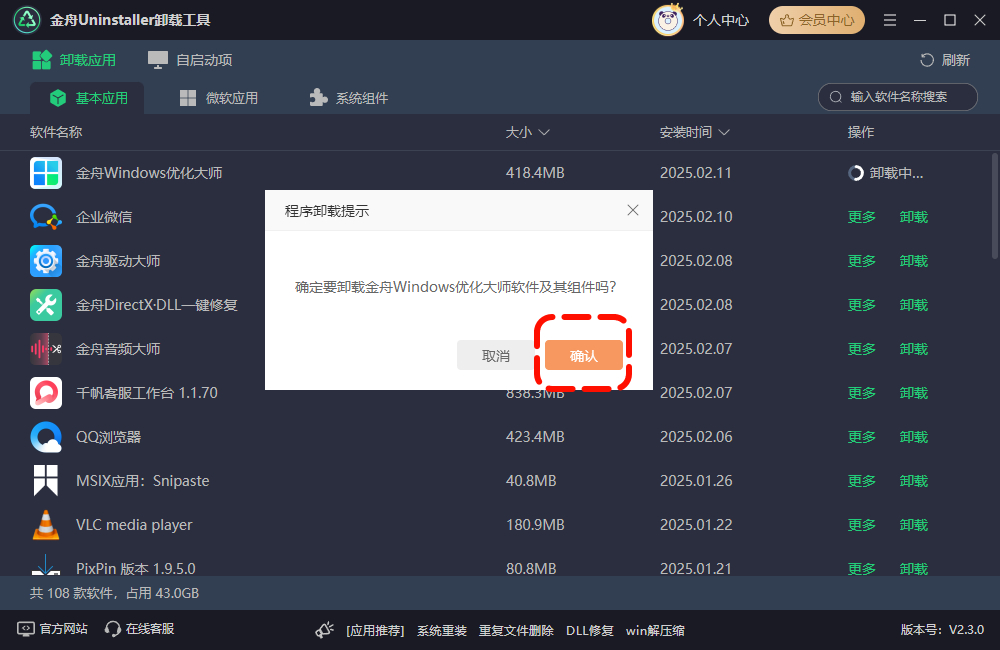Click the 卸载中... status for 金舟Windows优化大师
1000x650 pixels.
point(886,173)
